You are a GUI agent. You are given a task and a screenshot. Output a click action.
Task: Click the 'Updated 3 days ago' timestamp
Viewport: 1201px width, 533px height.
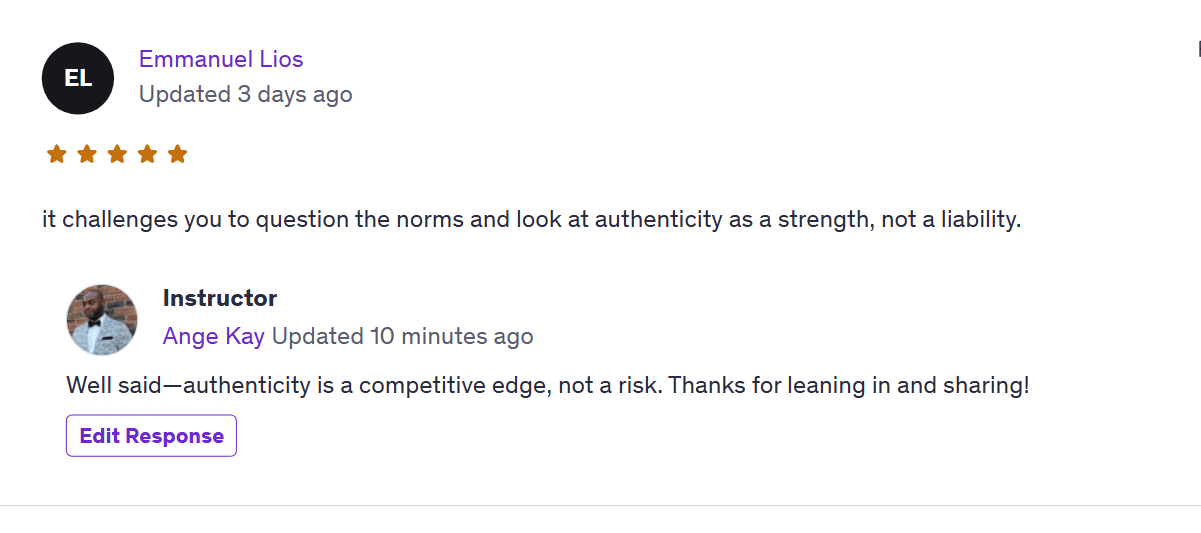pyautogui.click(x=245, y=94)
